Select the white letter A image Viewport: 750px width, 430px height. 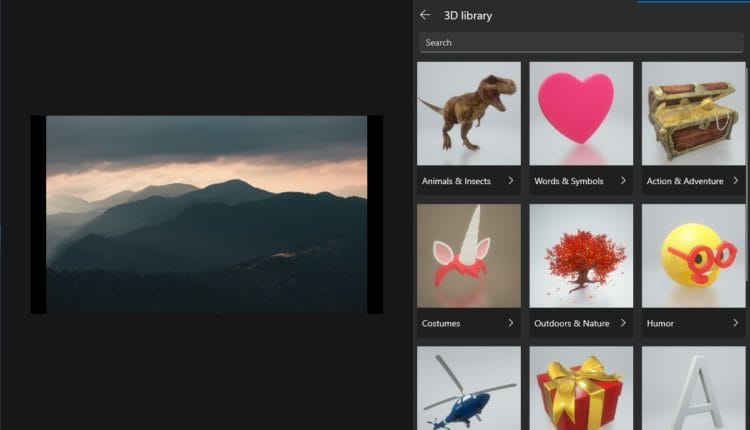click(693, 388)
